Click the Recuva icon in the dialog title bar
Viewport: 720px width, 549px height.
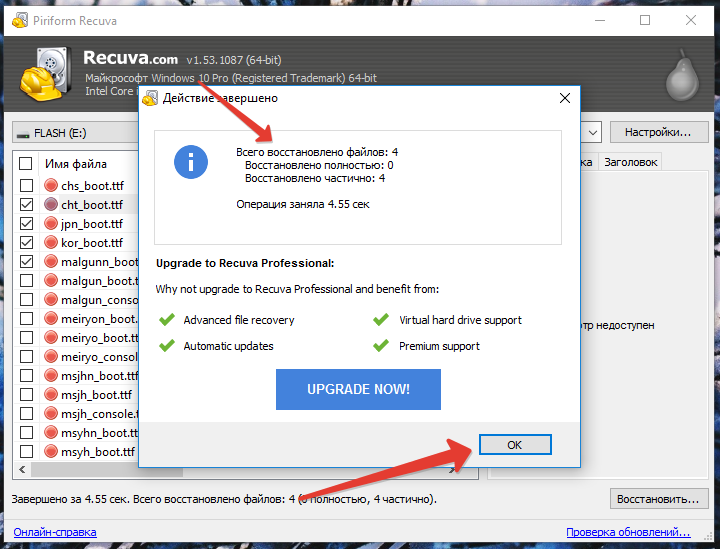150,98
